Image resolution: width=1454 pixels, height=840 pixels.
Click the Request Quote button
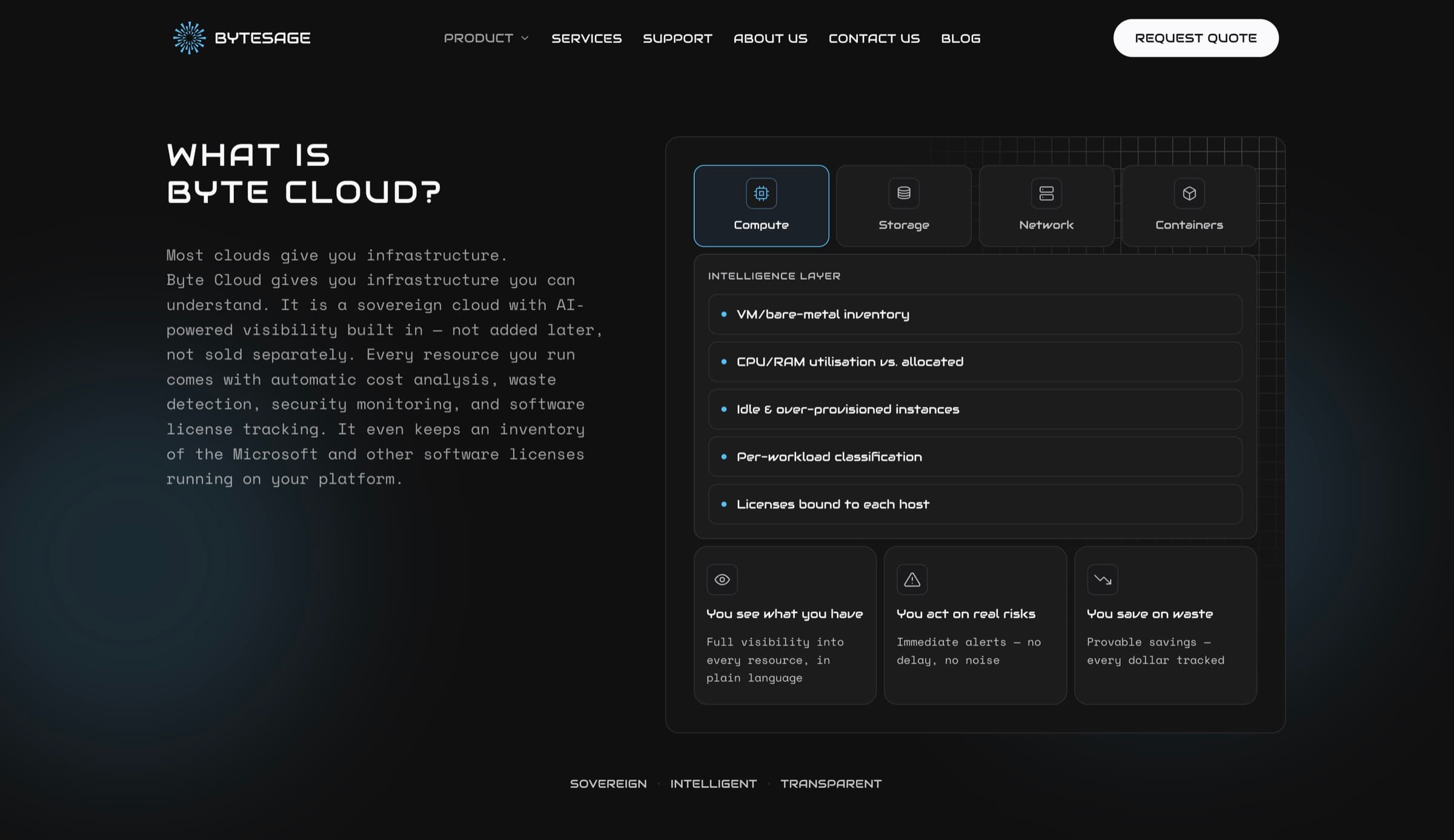(x=1195, y=38)
